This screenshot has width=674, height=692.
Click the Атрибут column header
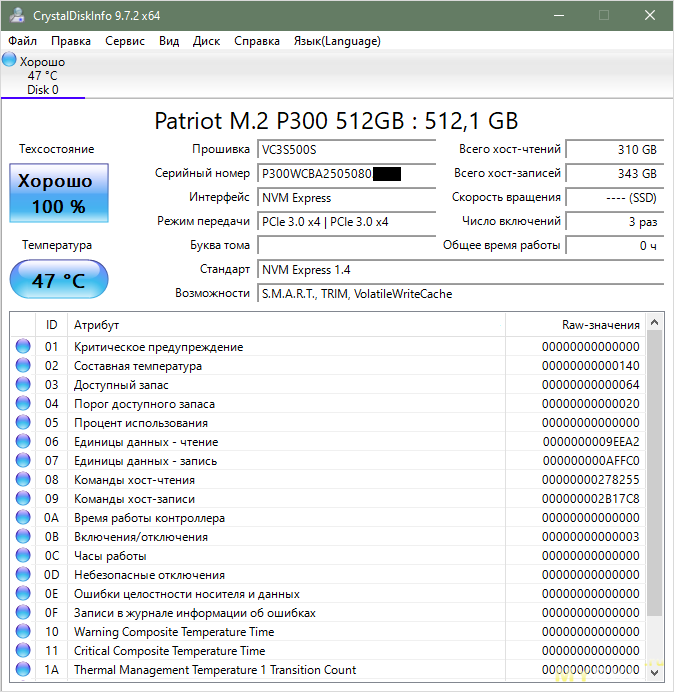(286, 325)
